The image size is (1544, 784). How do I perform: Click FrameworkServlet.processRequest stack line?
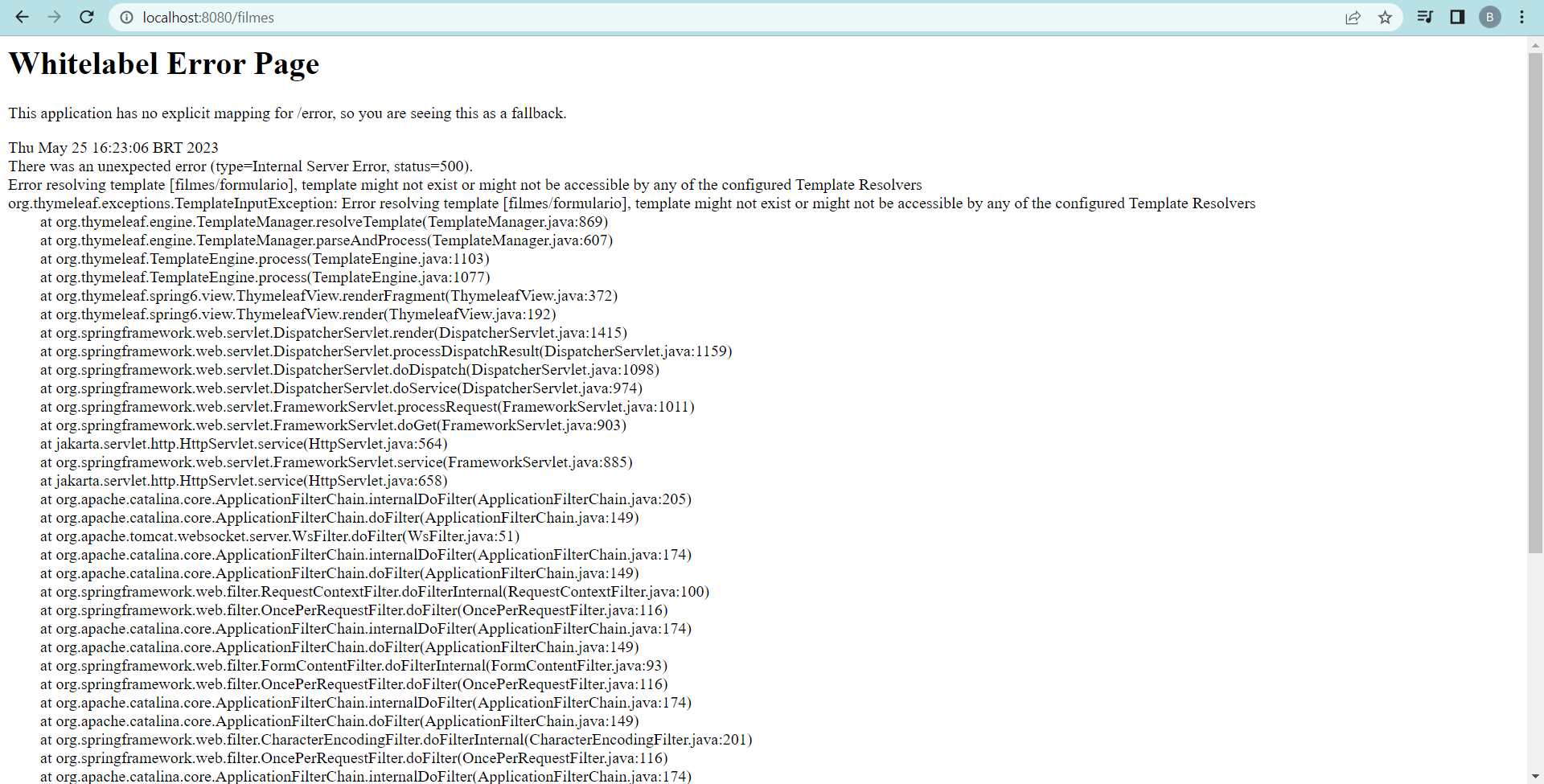pos(368,407)
